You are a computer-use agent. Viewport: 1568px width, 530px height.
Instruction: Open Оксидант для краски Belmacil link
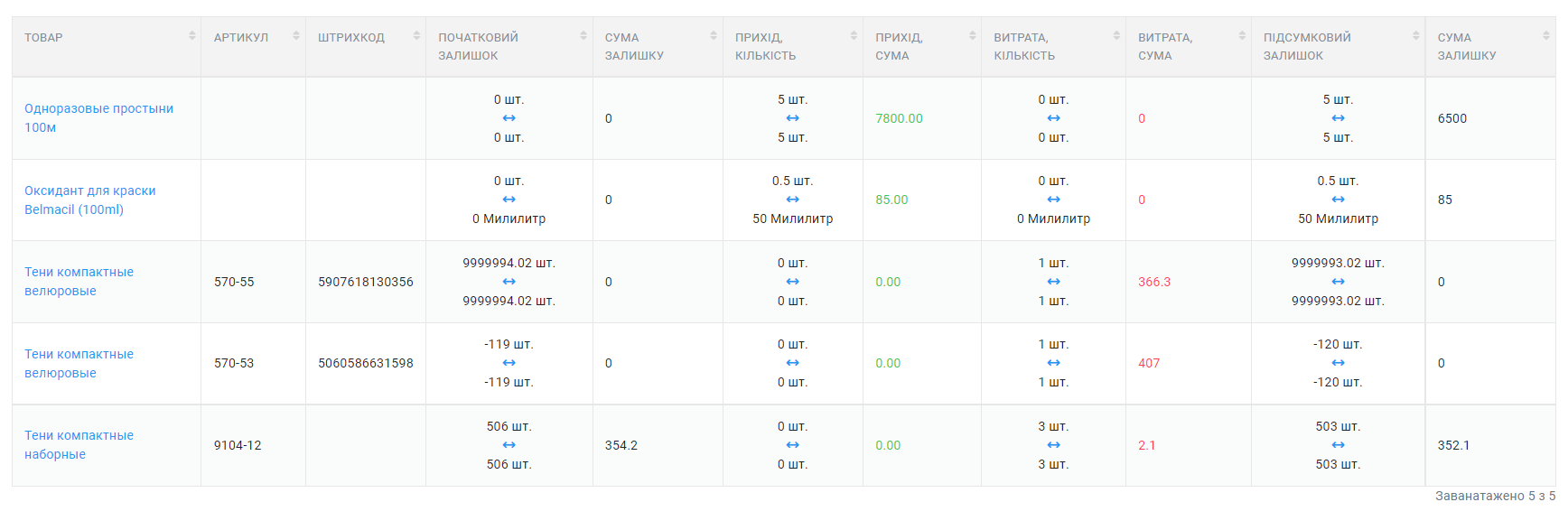89,200
